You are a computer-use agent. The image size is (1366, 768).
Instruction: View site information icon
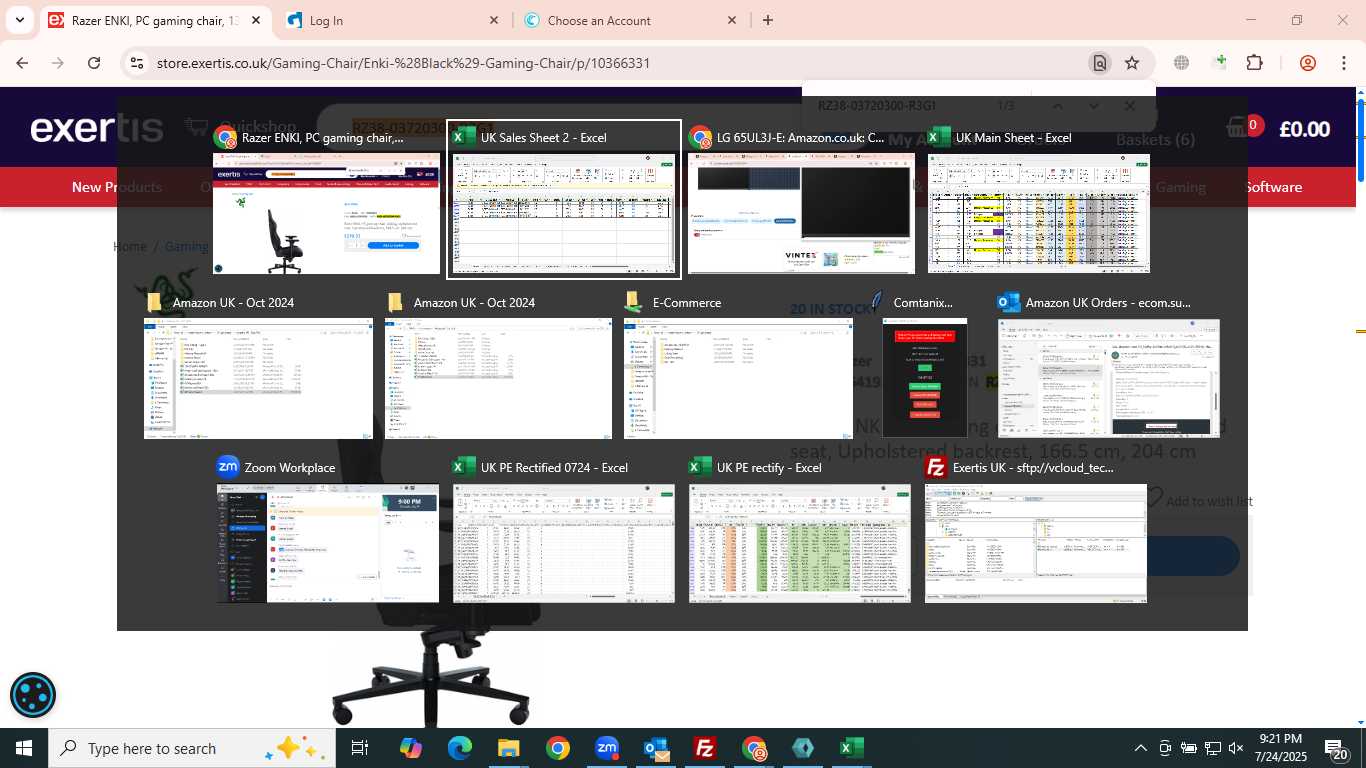[x=137, y=63]
